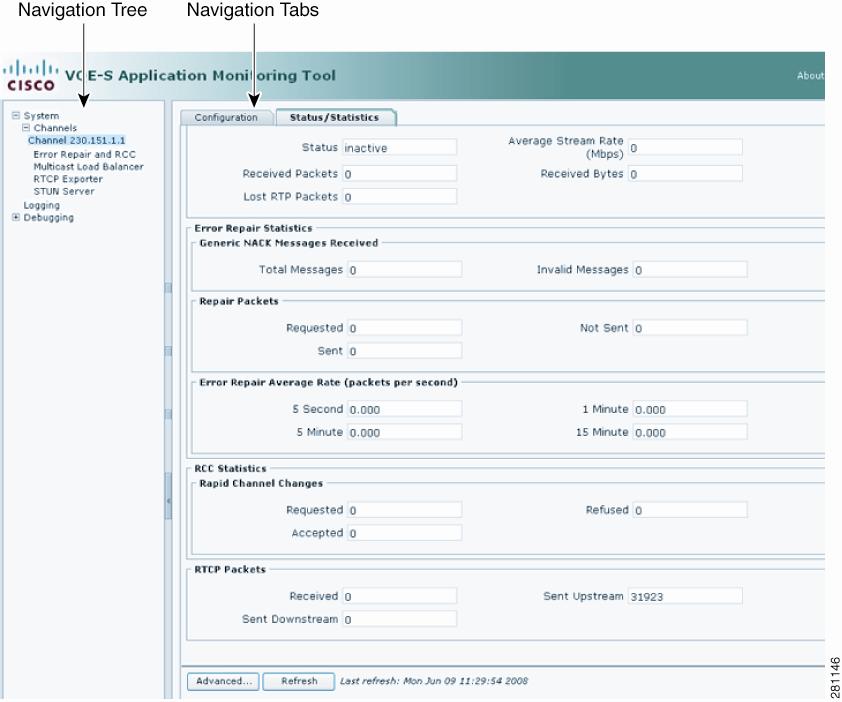
Task: Click the Lost RTP Packets field
Action: 400,197
